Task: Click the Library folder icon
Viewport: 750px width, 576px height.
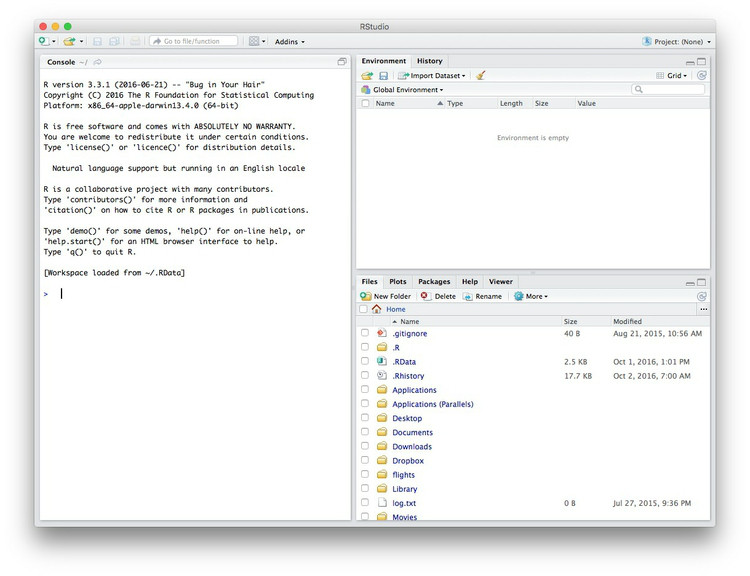Action: point(382,488)
